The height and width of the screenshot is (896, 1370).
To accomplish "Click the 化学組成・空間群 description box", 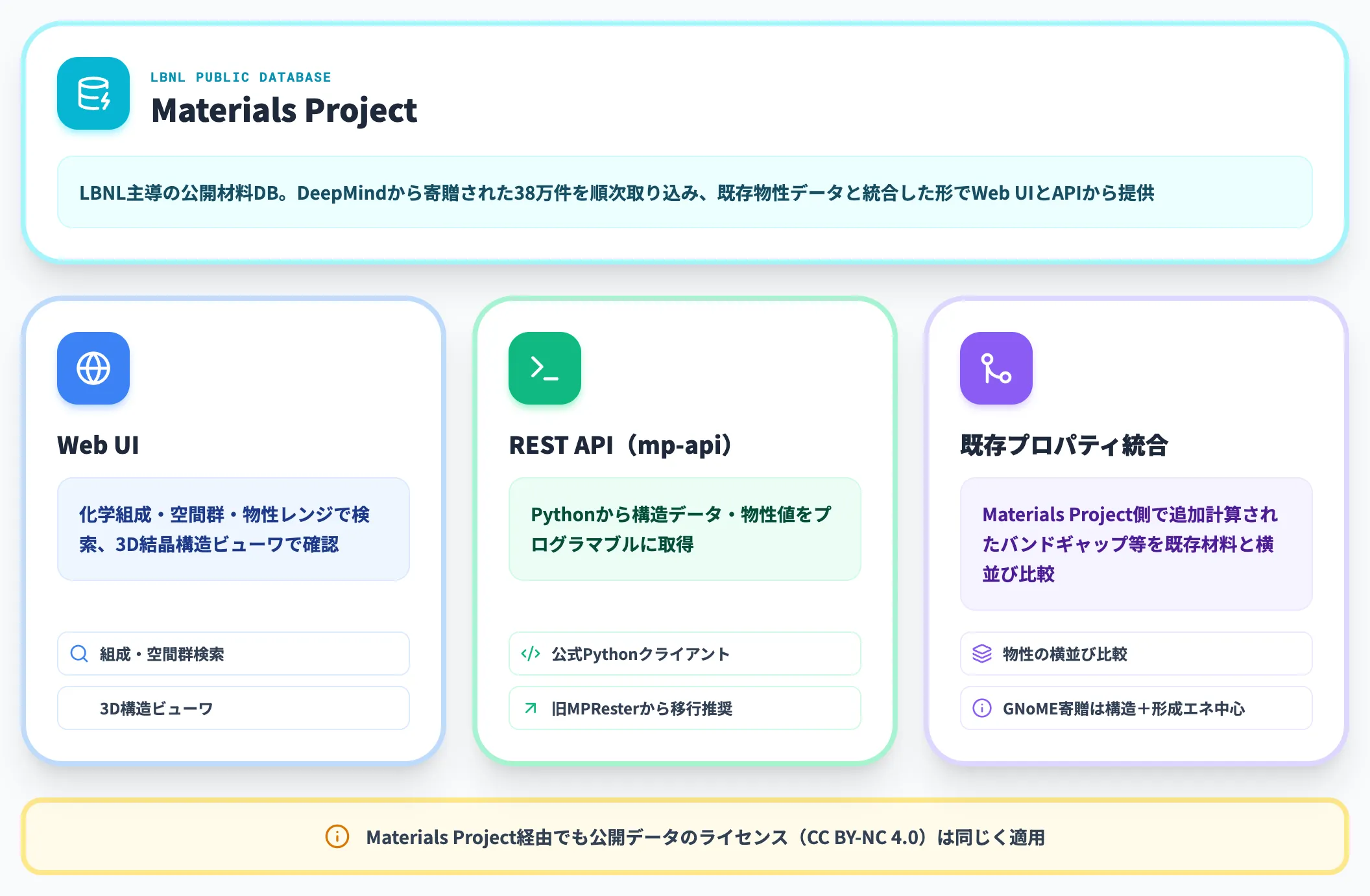I will 234,529.
